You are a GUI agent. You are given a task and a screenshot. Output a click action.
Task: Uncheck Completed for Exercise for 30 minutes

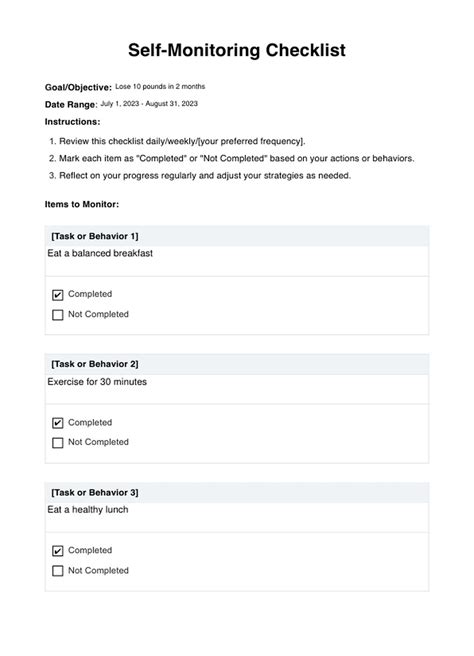[x=57, y=423]
